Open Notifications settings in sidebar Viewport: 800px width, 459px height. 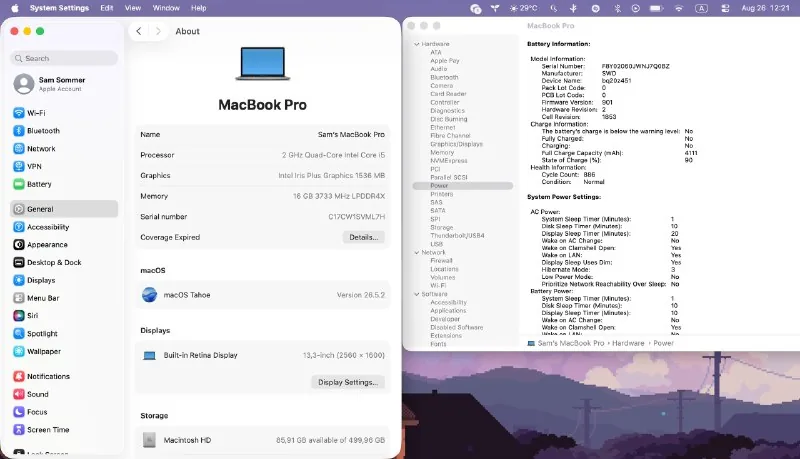click(64, 376)
